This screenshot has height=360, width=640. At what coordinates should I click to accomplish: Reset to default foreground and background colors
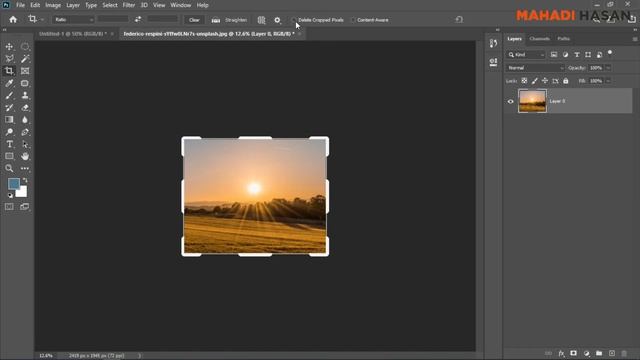[x=10, y=196]
